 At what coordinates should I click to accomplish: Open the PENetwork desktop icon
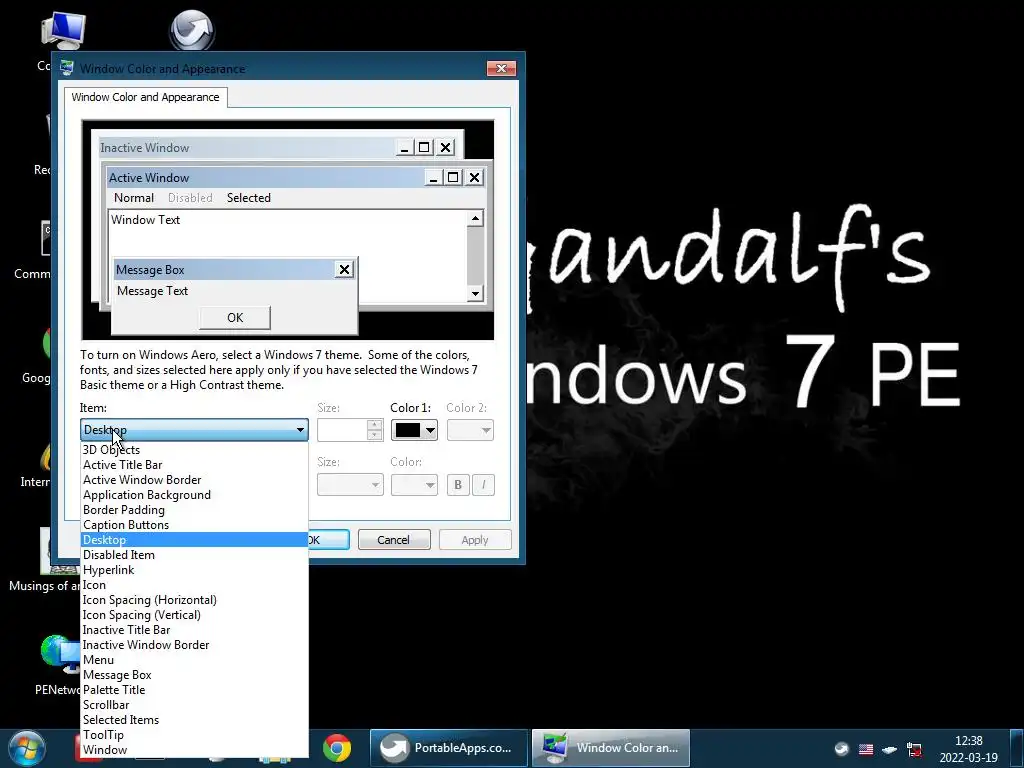59,654
